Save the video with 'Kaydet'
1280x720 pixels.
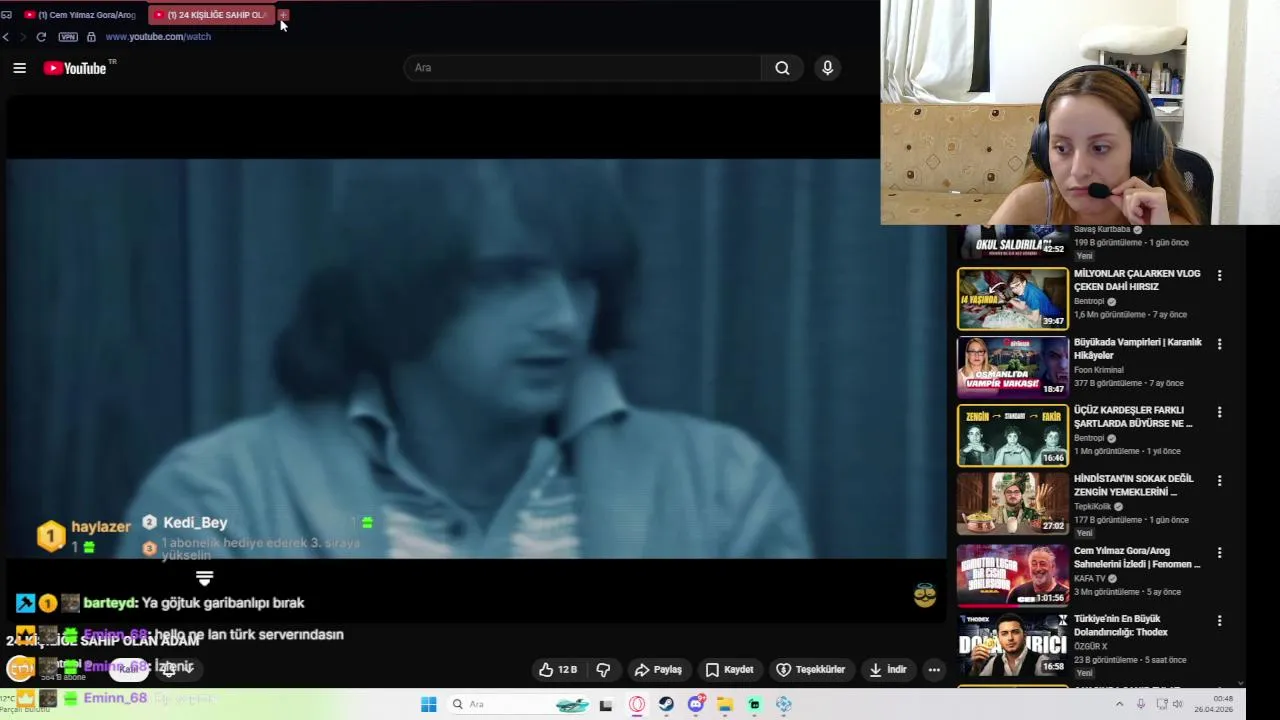(729, 670)
